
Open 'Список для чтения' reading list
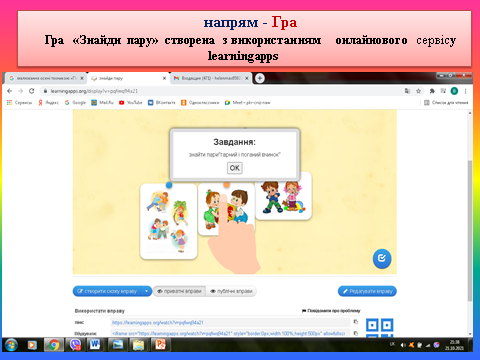(446, 103)
